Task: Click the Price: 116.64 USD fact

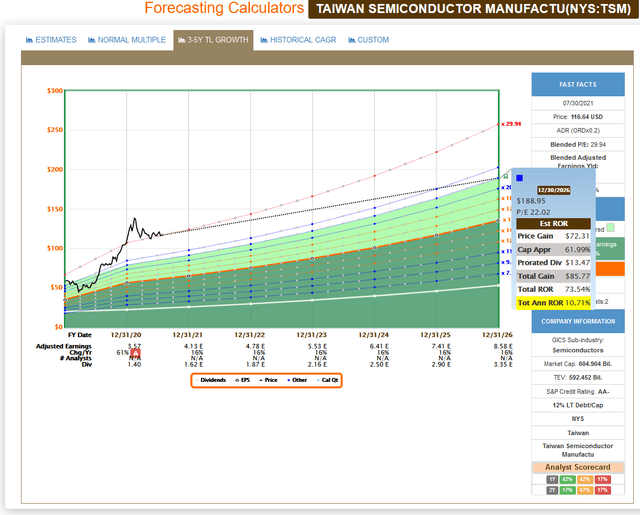Action: coord(578,117)
